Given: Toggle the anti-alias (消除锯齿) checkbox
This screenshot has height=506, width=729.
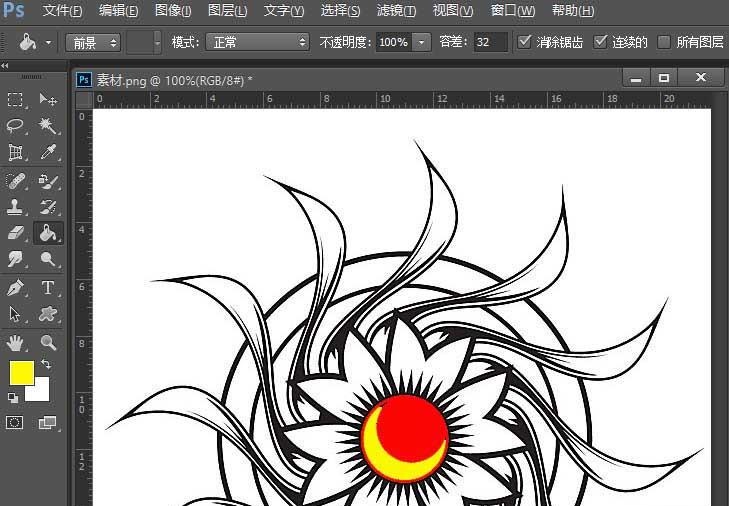Looking at the screenshot, I should point(524,42).
